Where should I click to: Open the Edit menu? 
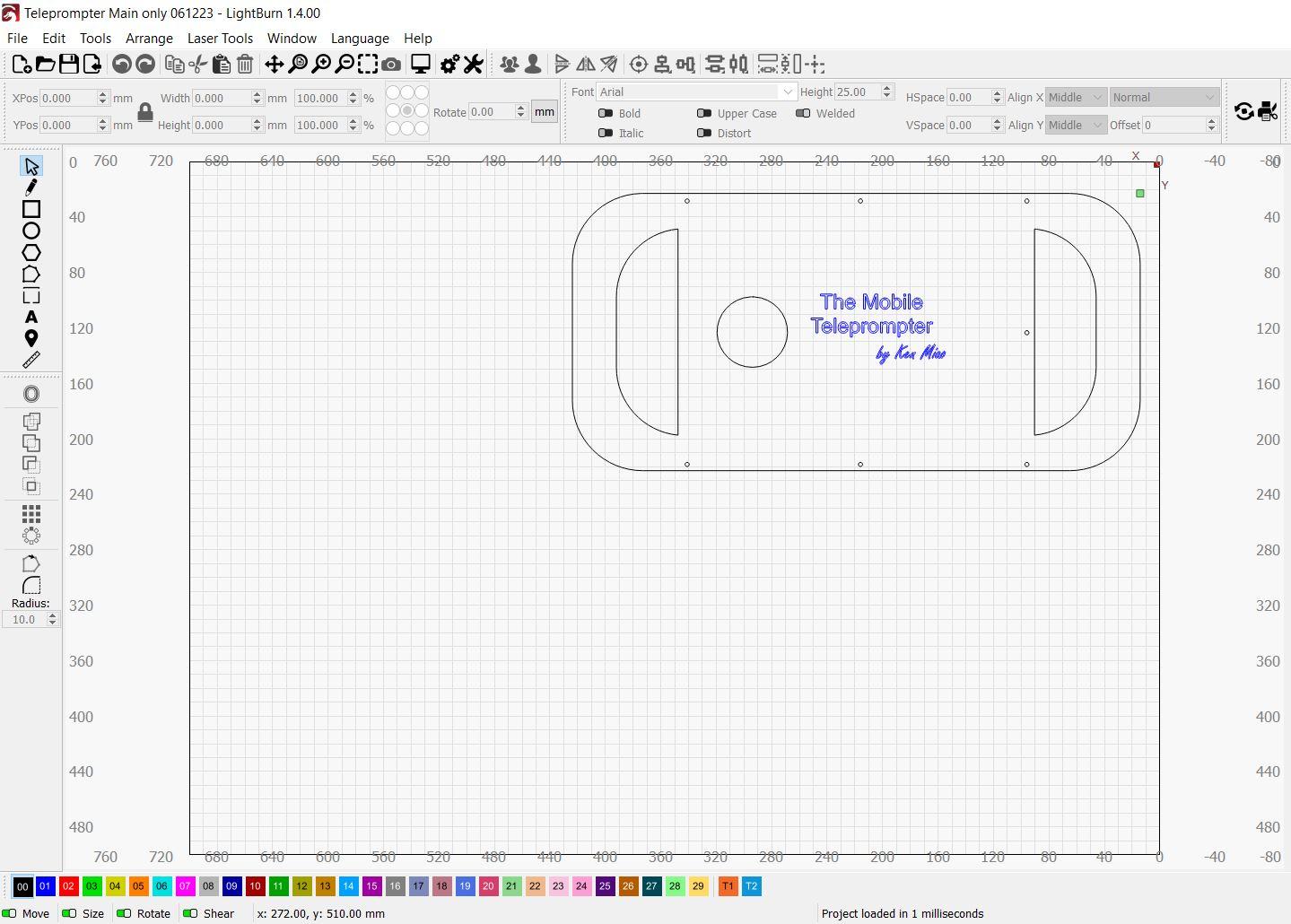coord(54,38)
